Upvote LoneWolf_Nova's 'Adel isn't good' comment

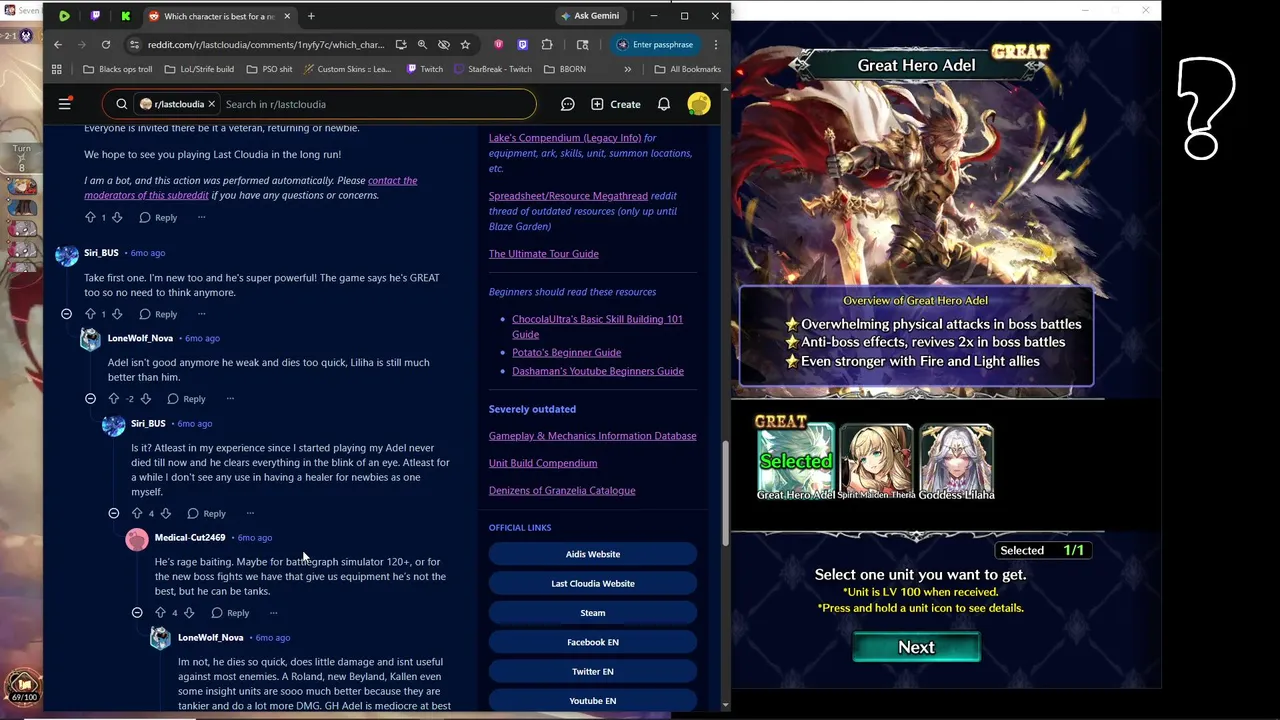coord(113,398)
